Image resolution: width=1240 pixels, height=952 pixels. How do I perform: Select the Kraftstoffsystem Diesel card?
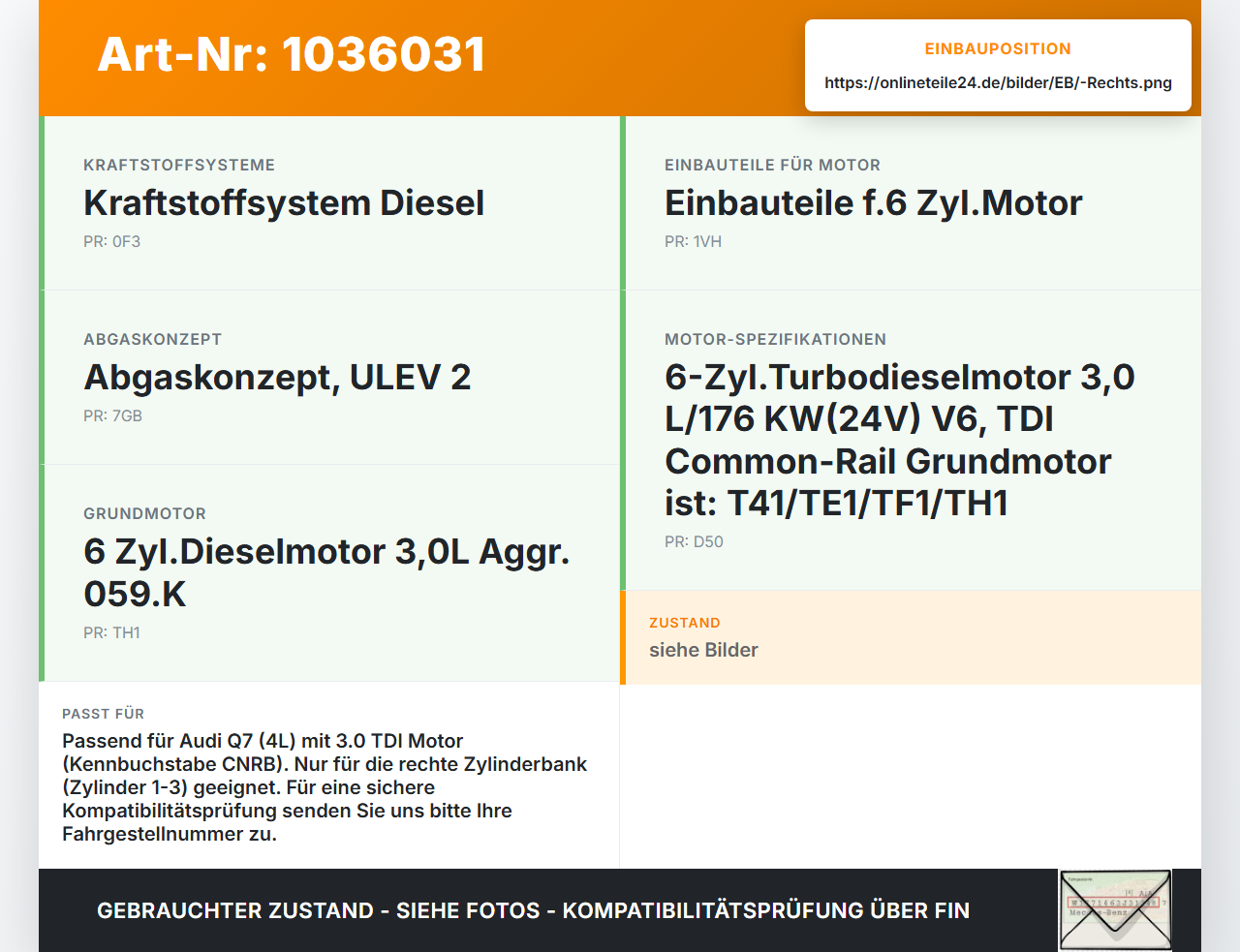pos(329,203)
